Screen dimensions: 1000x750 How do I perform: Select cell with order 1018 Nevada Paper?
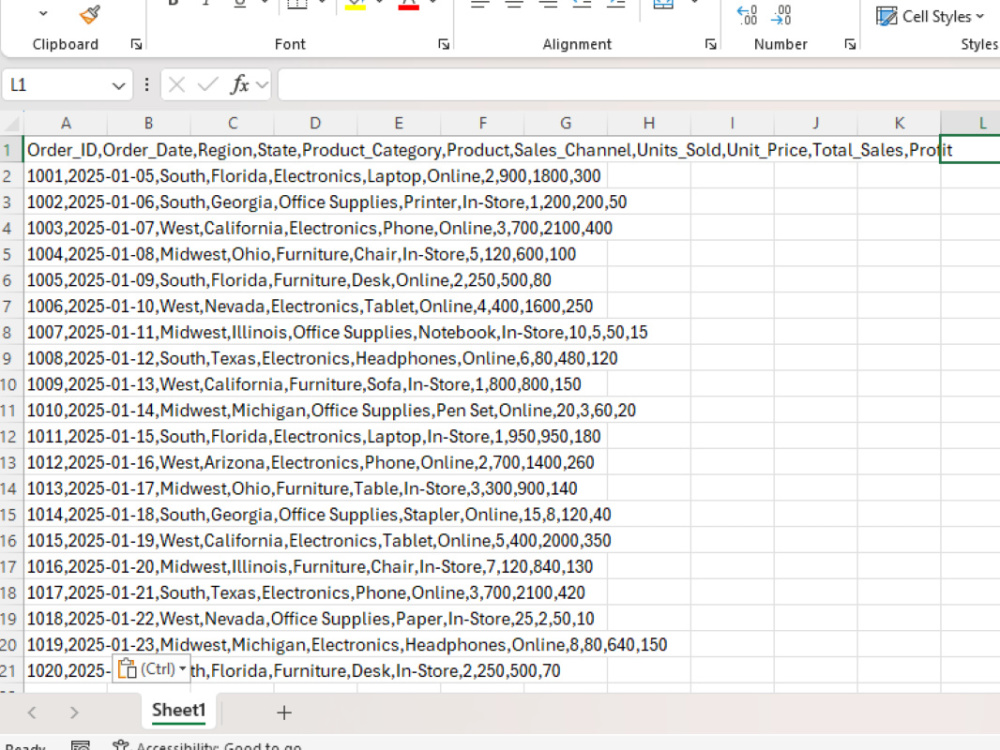(x=65, y=619)
